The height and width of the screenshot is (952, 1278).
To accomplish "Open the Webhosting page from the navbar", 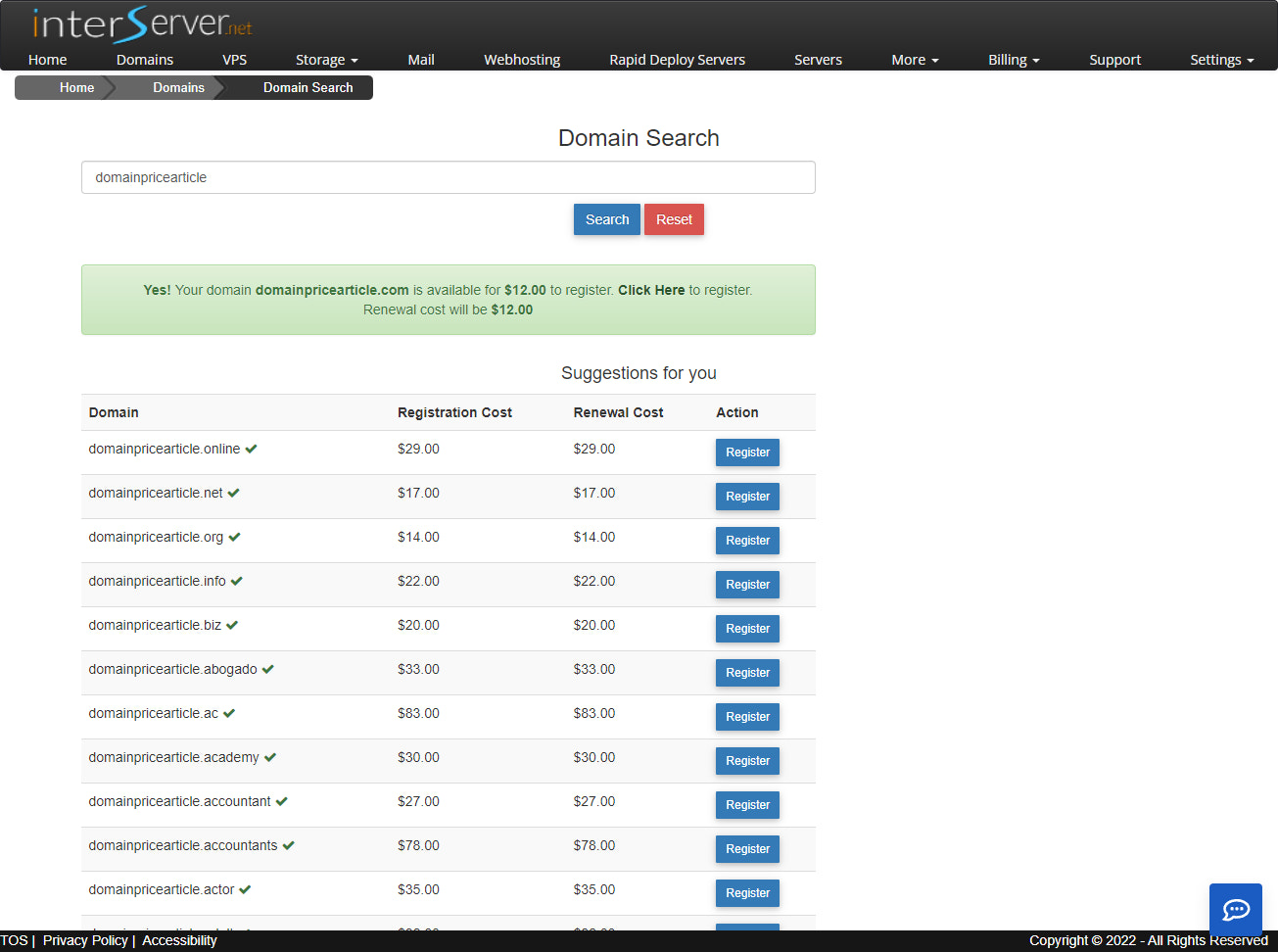I will tap(522, 60).
